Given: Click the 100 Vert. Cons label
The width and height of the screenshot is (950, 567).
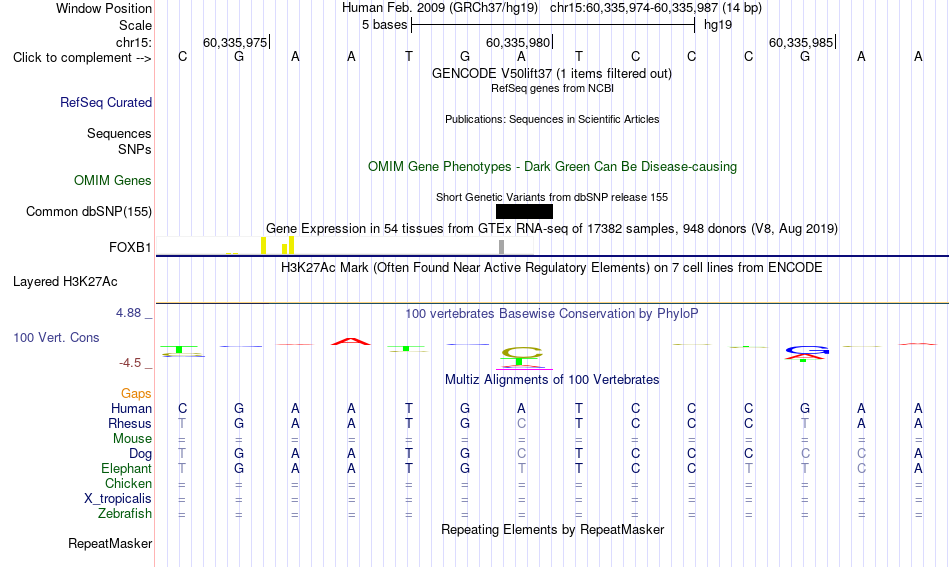Looking at the screenshot, I should 56,337.
